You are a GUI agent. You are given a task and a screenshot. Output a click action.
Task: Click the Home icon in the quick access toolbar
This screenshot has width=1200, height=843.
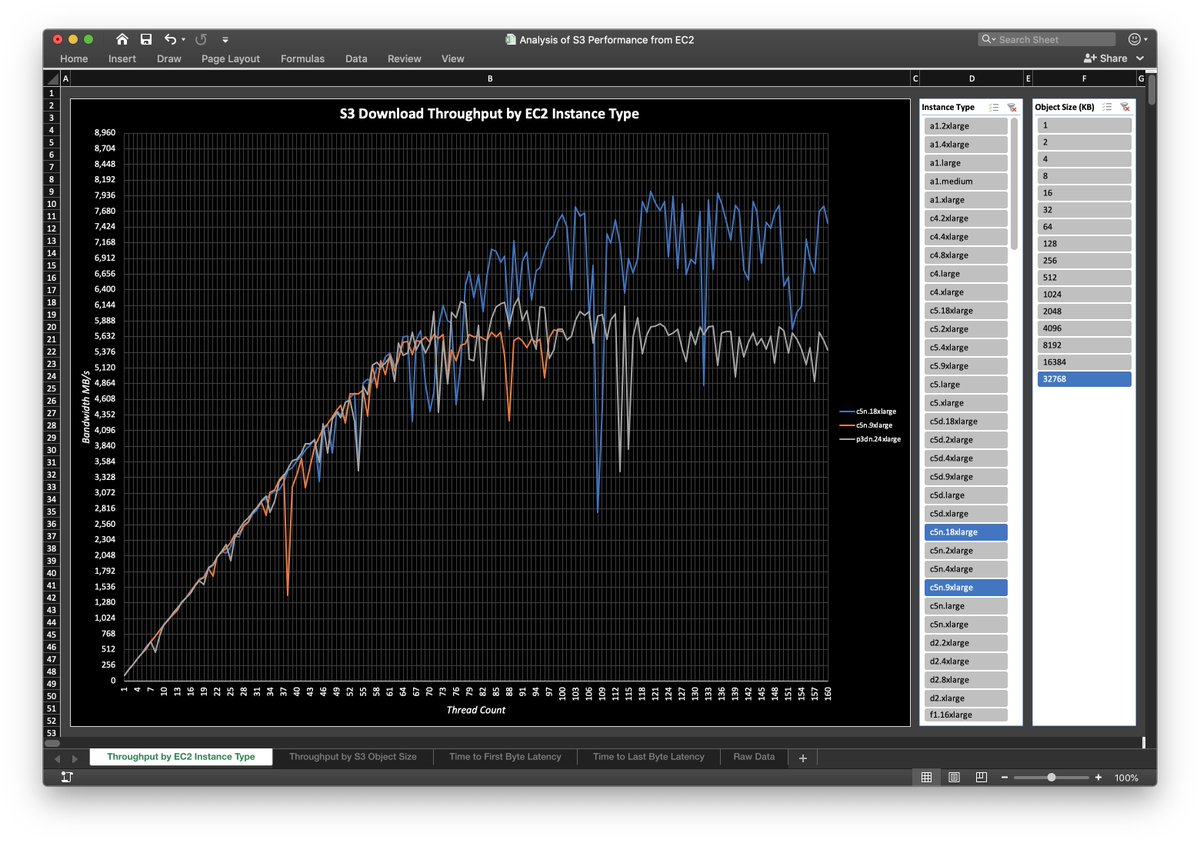point(122,39)
